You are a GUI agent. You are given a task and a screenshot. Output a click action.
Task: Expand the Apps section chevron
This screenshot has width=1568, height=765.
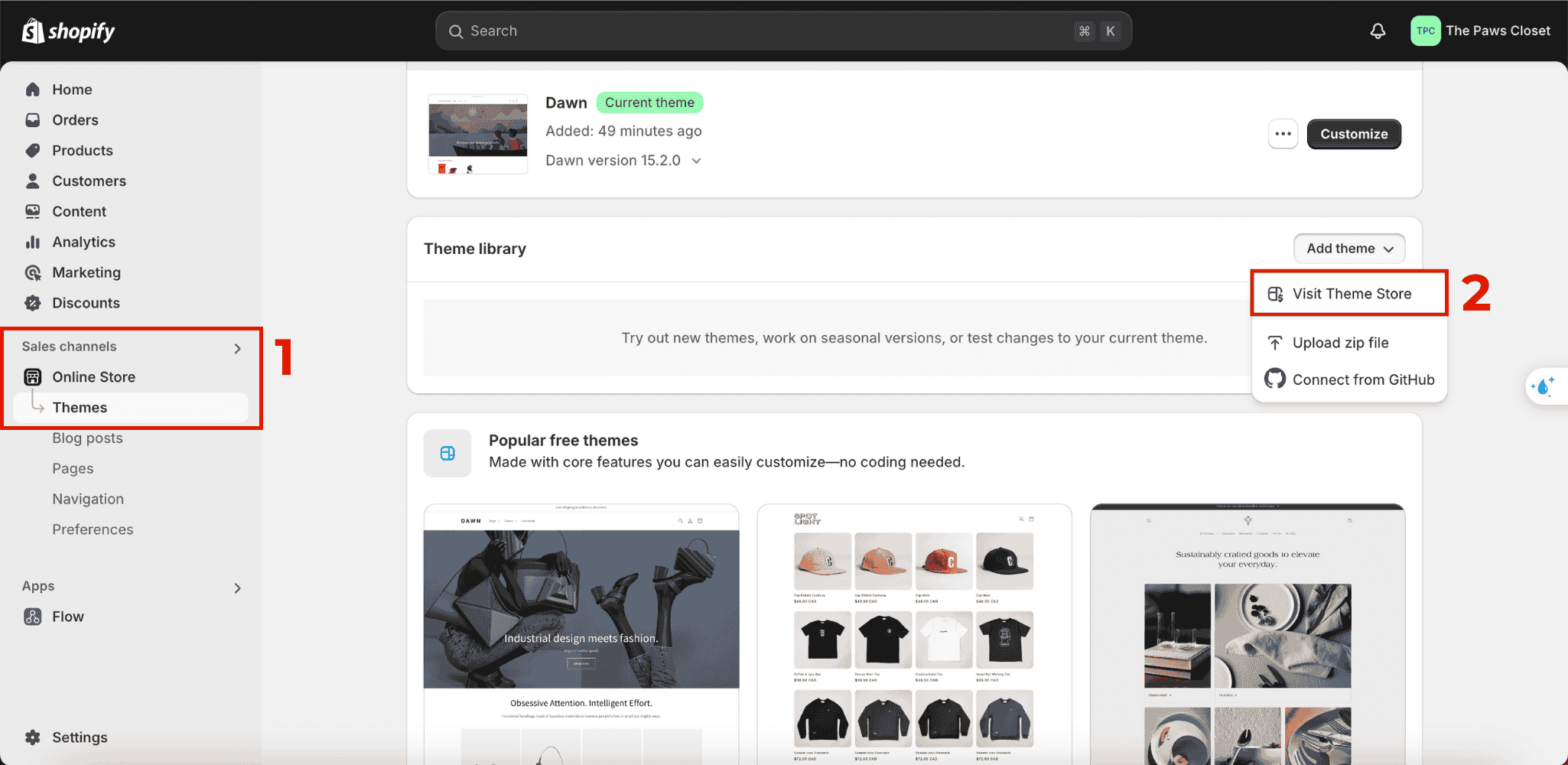237,588
